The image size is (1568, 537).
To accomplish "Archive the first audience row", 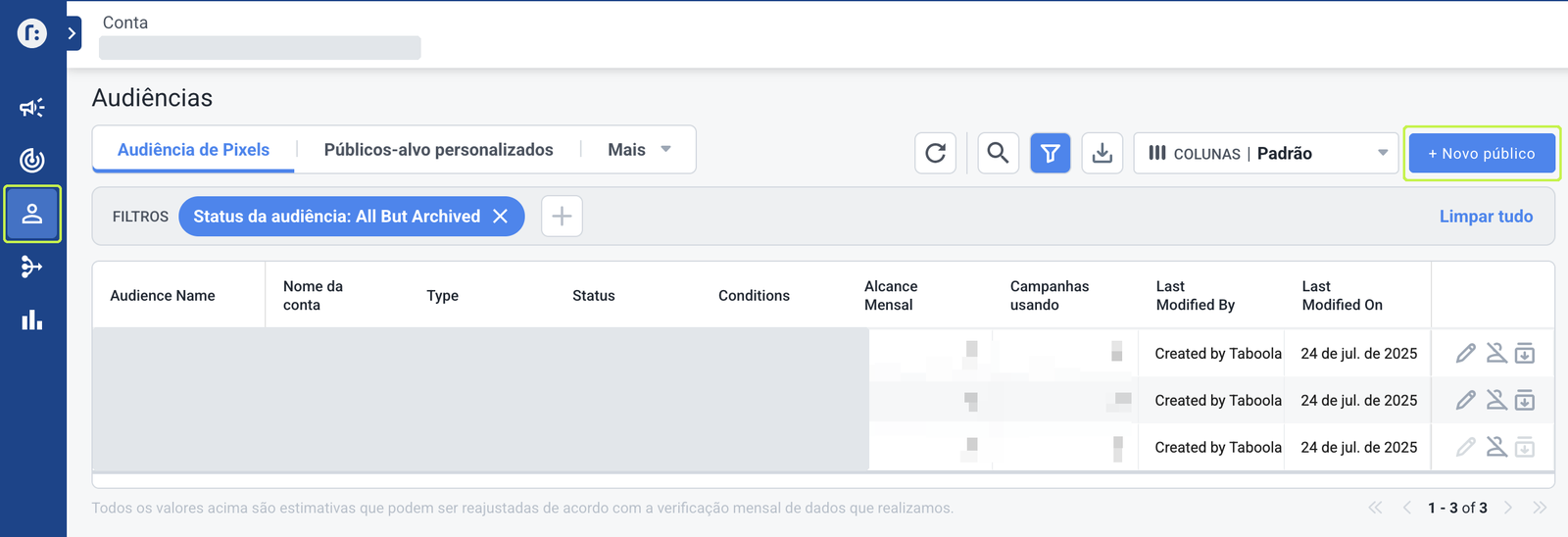I will pyautogui.click(x=1525, y=354).
